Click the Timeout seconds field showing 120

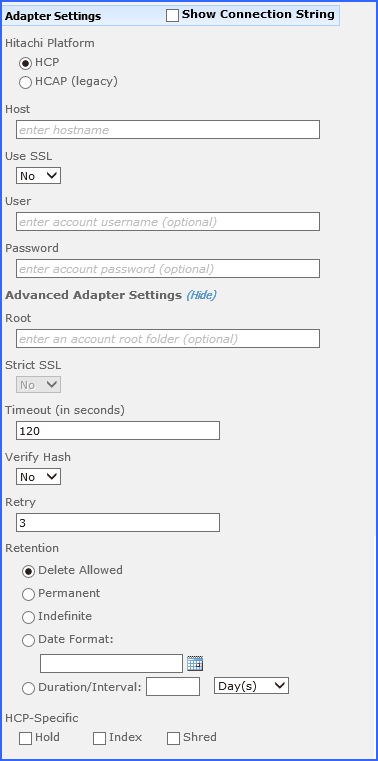[x=118, y=430]
